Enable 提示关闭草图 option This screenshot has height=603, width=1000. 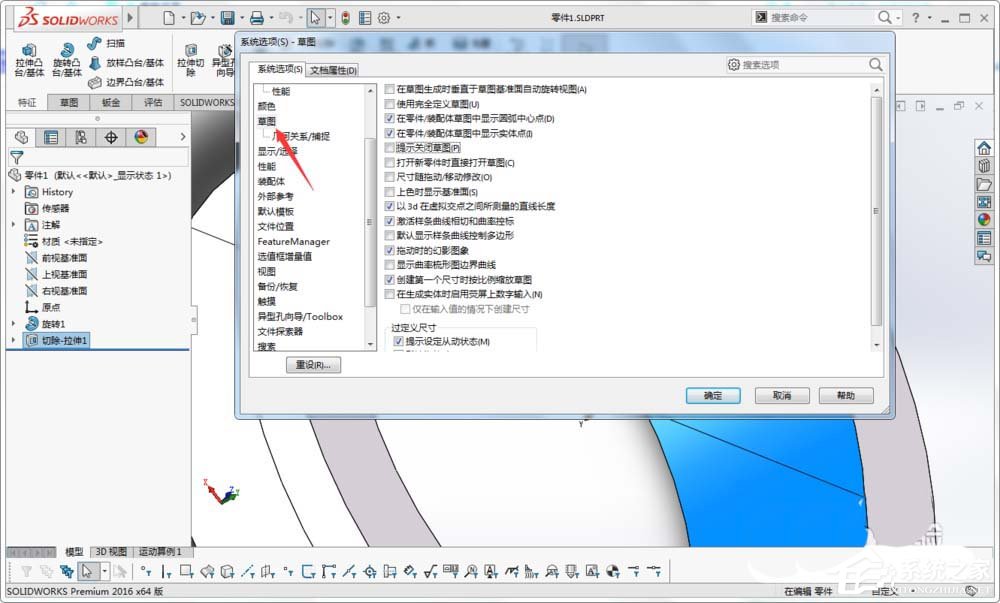click(x=389, y=147)
